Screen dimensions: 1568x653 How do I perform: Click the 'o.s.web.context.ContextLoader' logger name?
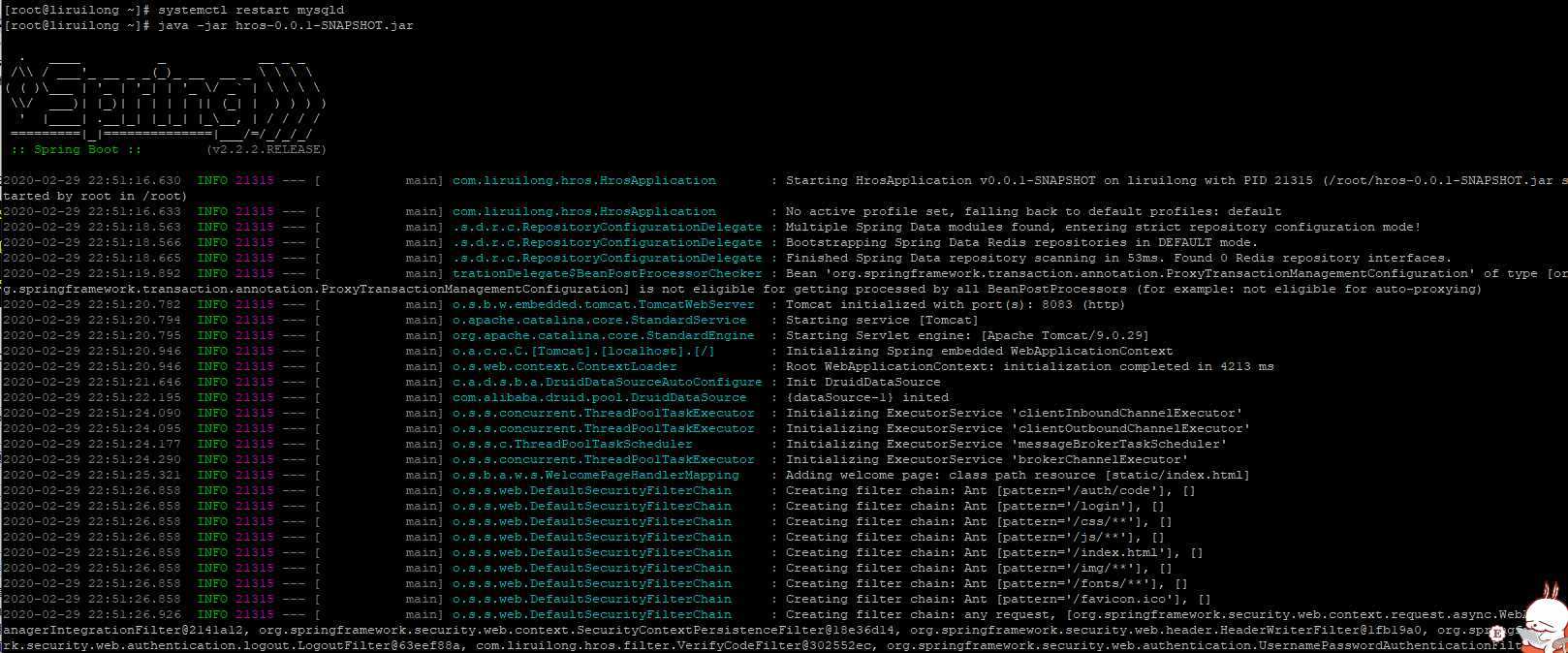(565, 366)
